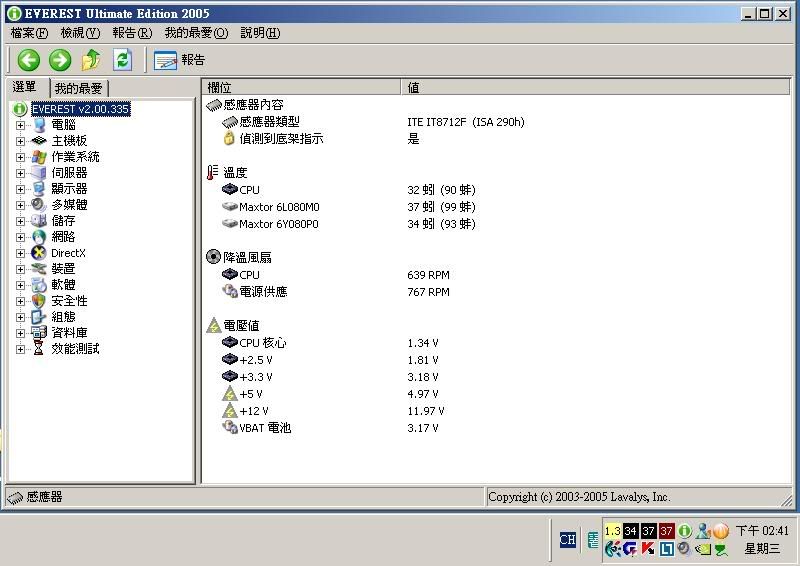The height and width of the screenshot is (566, 800).
Task: Click the ITE IT8712F sensor type value
Action: click(x=466, y=122)
